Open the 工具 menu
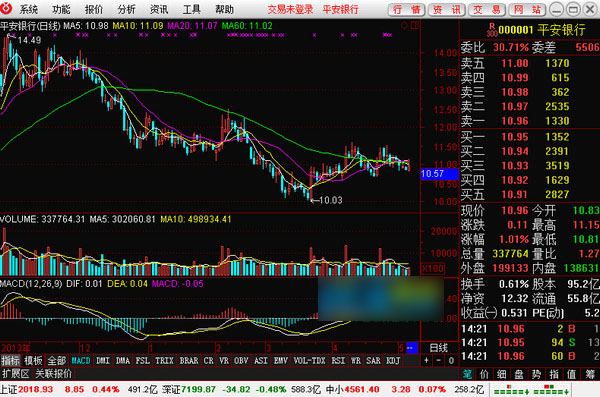 point(192,9)
